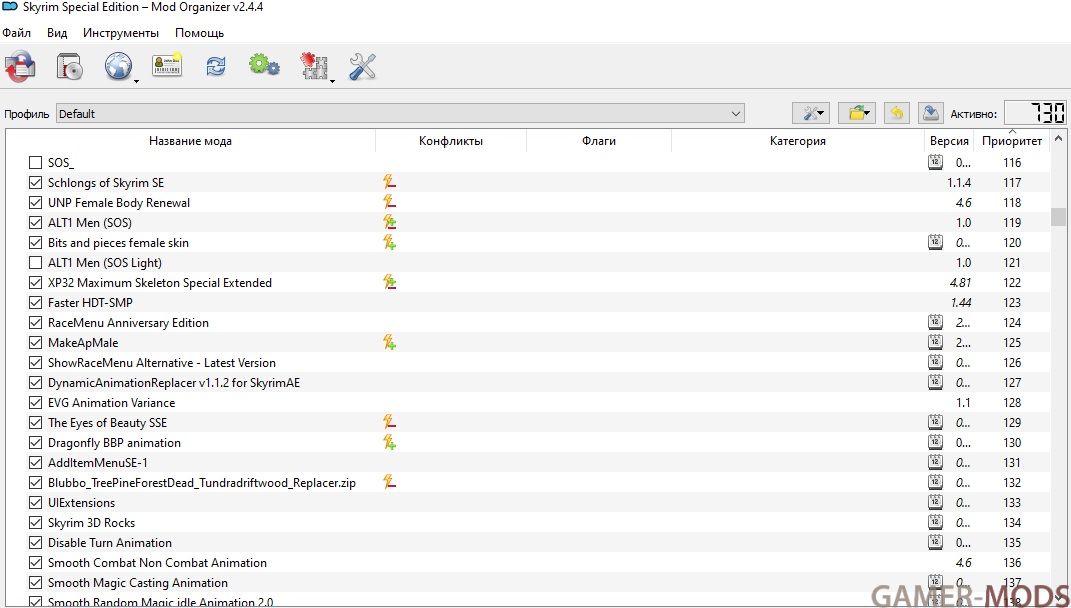Click conflict icon for The Eyes of Beauty SSE
1071x608 pixels.
pos(389,422)
